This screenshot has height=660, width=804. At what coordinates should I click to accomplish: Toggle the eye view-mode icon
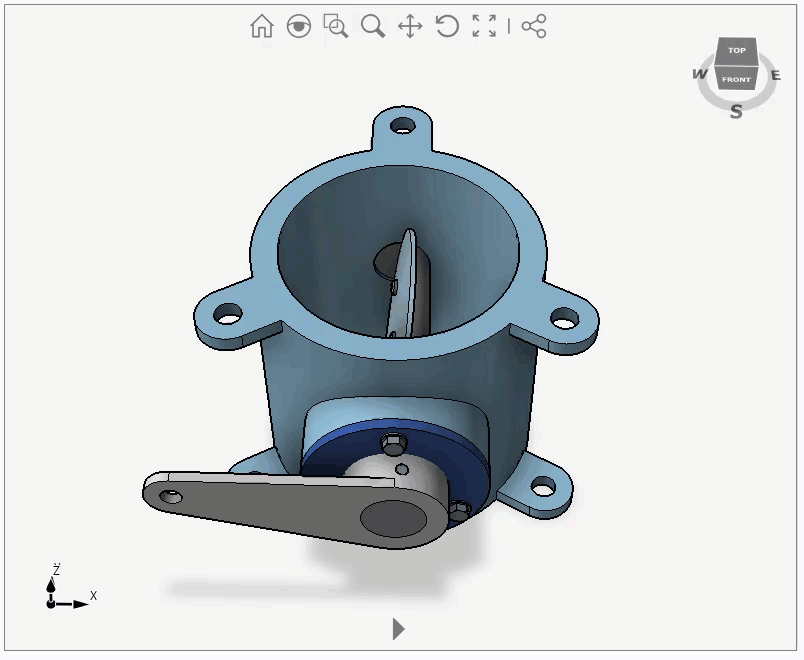click(x=298, y=26)
